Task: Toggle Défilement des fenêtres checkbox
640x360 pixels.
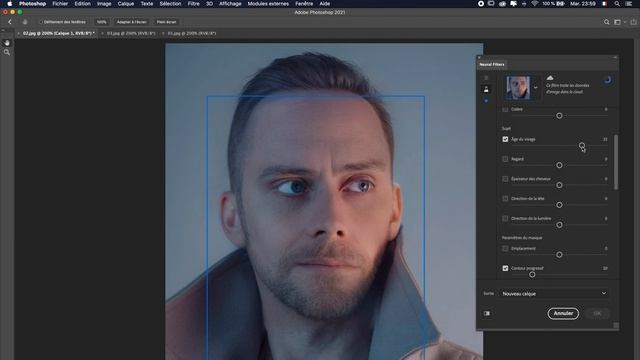Action: tap(41, 22)
